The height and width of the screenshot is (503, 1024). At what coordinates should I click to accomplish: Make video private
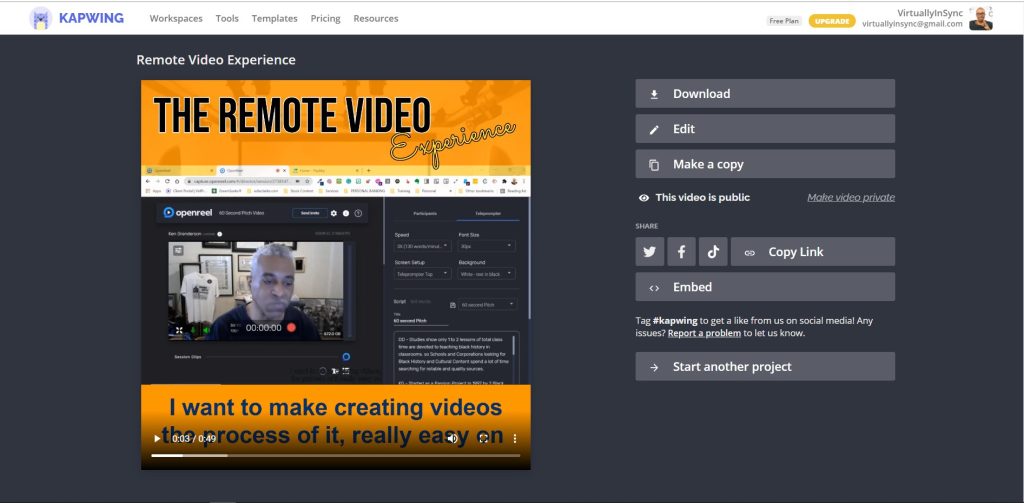coord(850,198)
